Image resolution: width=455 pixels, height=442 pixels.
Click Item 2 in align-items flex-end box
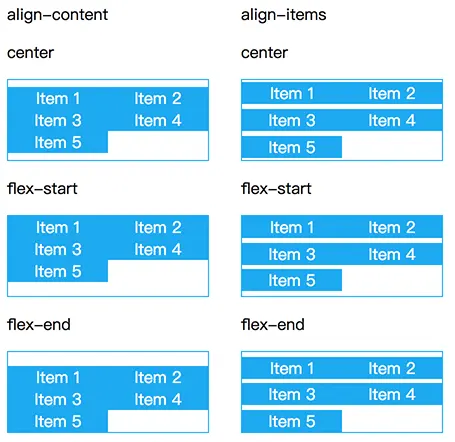[x=392, y=368]
